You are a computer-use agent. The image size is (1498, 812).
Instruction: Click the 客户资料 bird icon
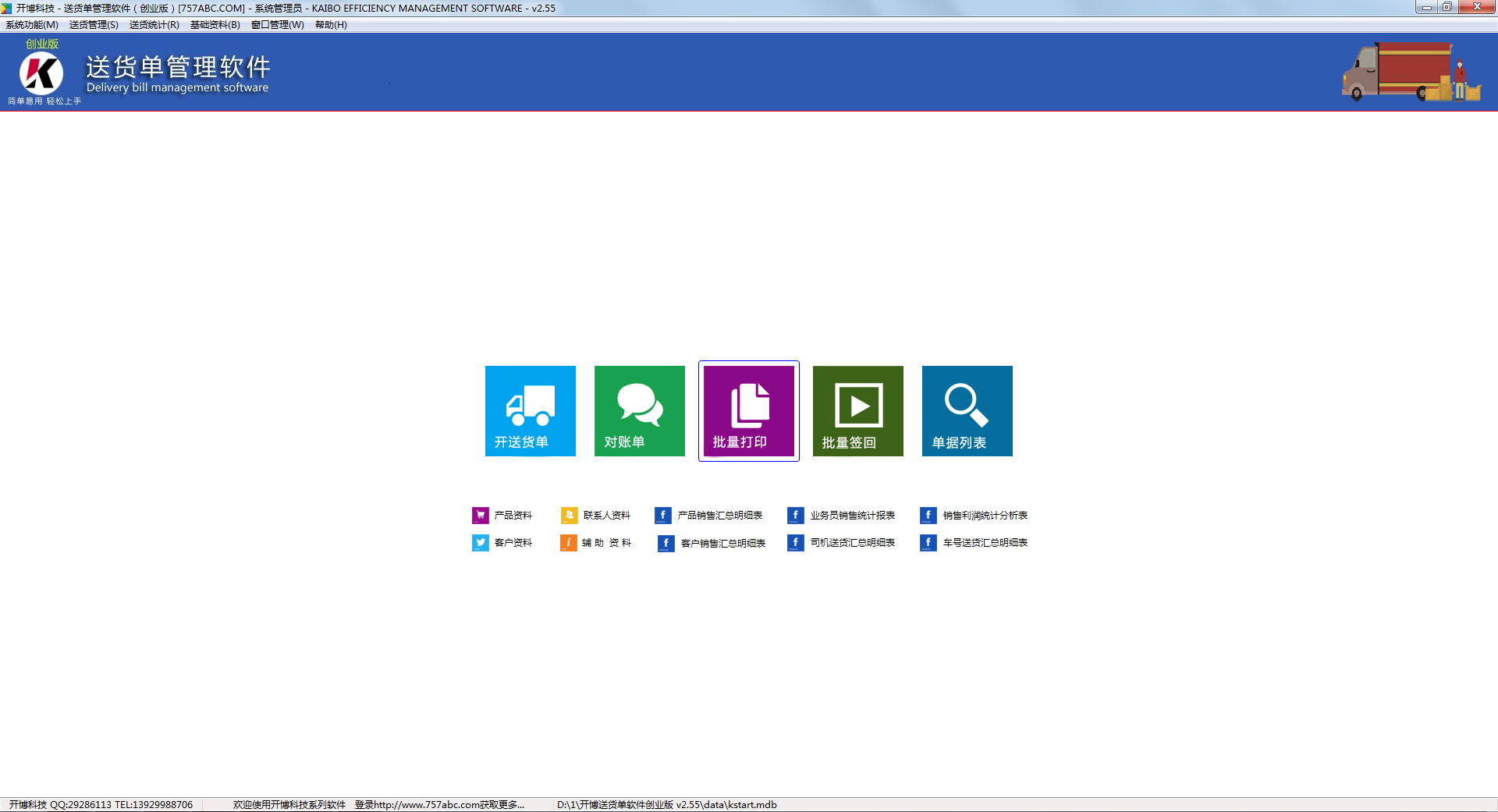point(481,543)
